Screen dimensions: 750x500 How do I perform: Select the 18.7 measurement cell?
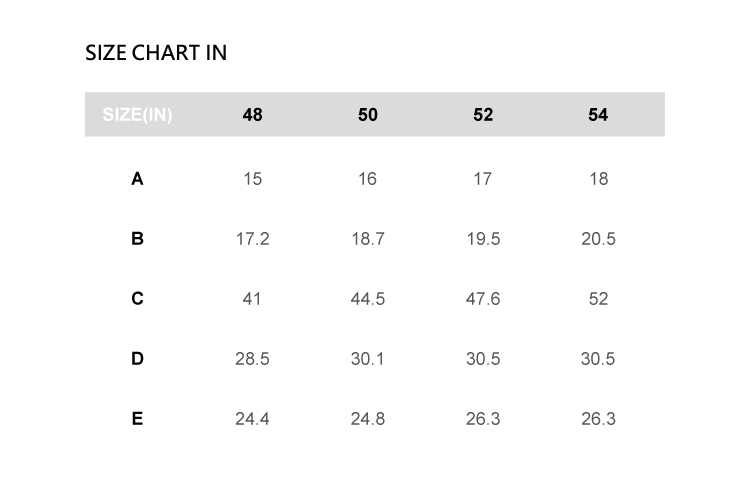[368, 239]
